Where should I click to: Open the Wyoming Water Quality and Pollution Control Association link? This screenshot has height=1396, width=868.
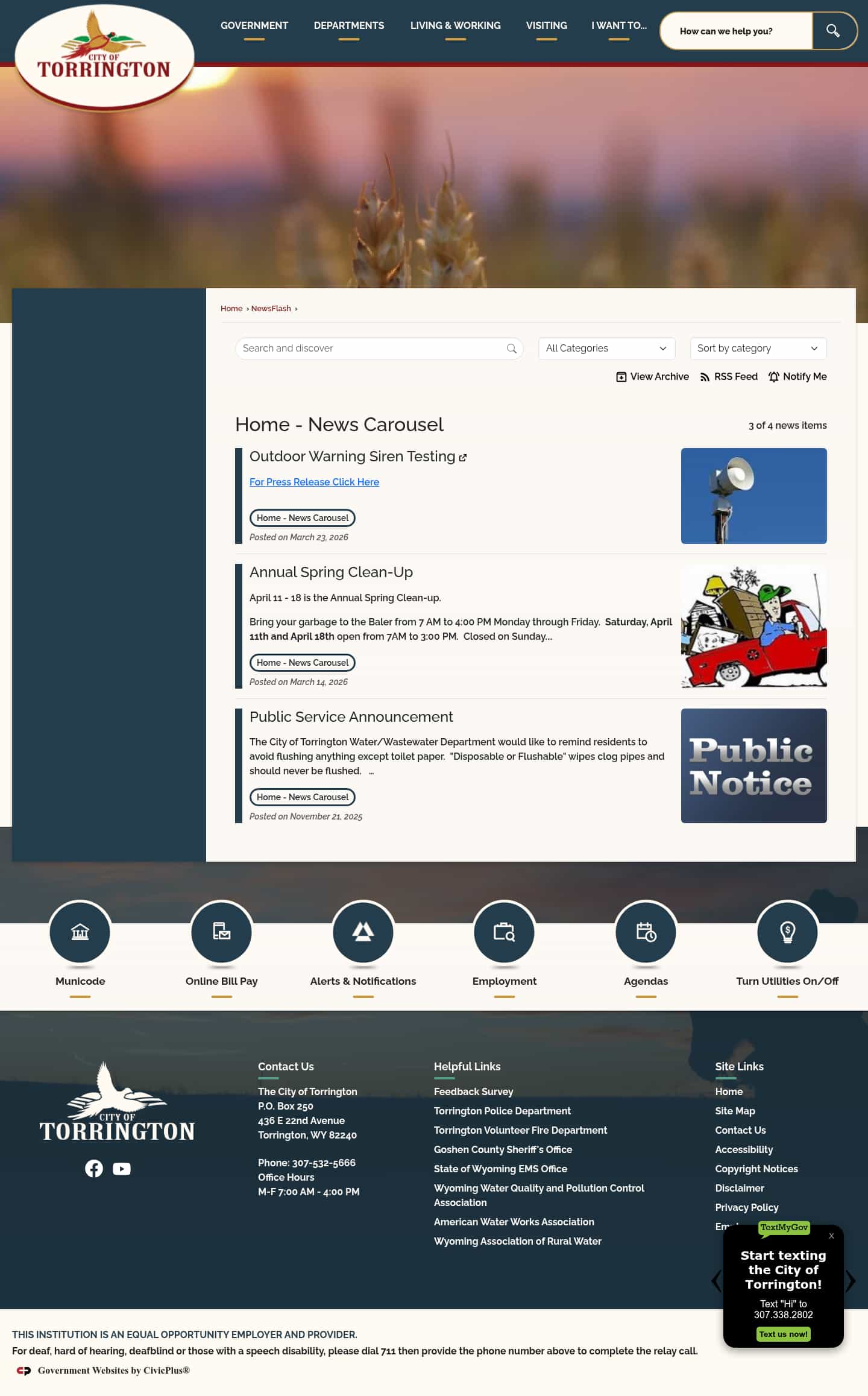coord(539,1195)
